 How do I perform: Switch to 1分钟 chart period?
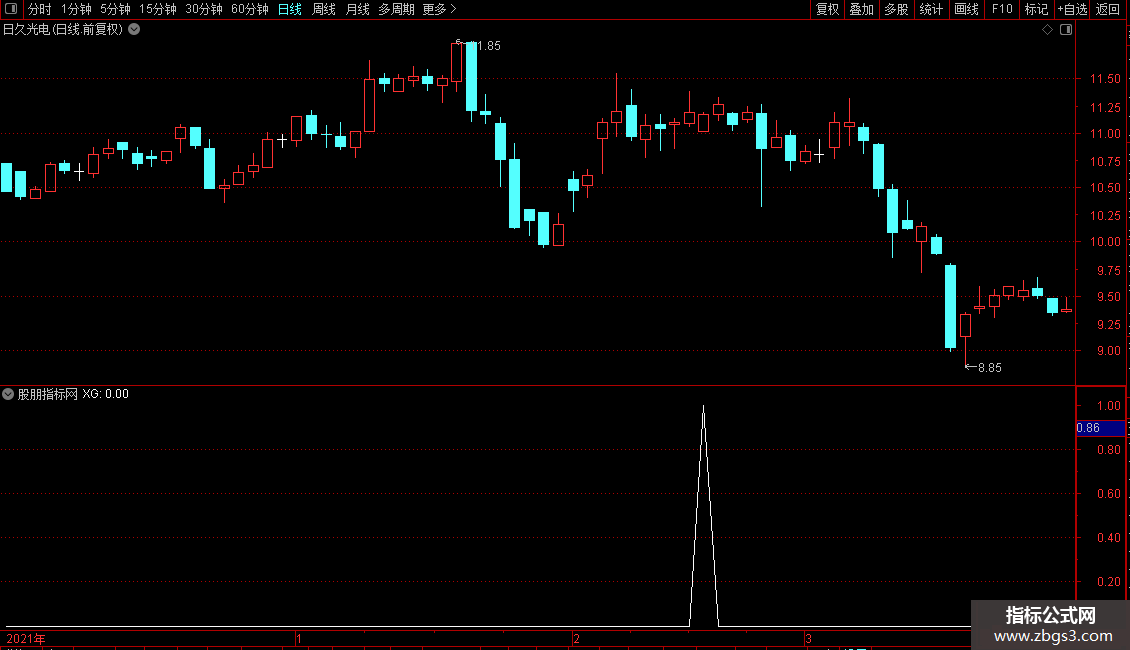coord(76,9)
